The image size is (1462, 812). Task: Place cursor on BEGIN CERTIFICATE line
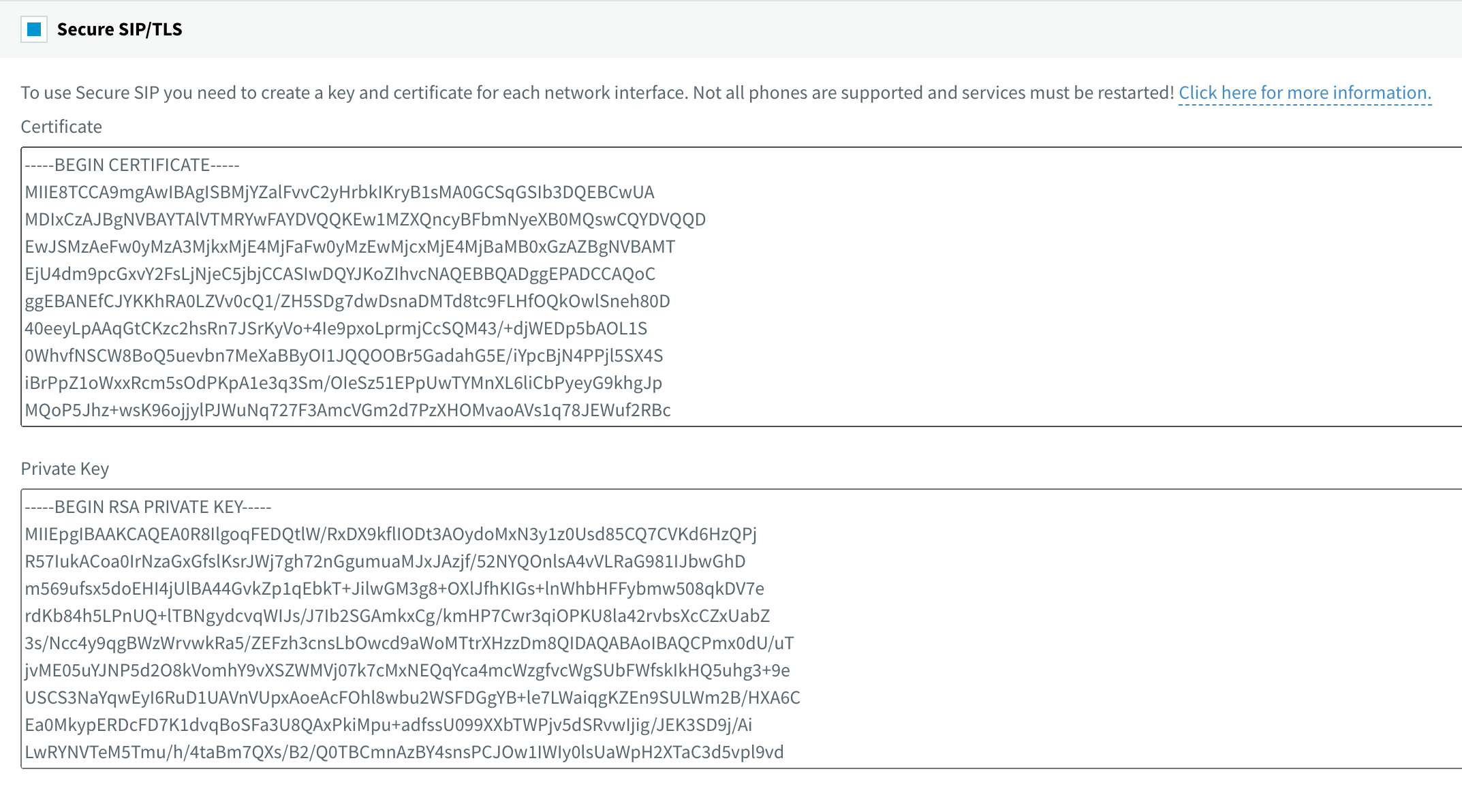coord(132,165)
